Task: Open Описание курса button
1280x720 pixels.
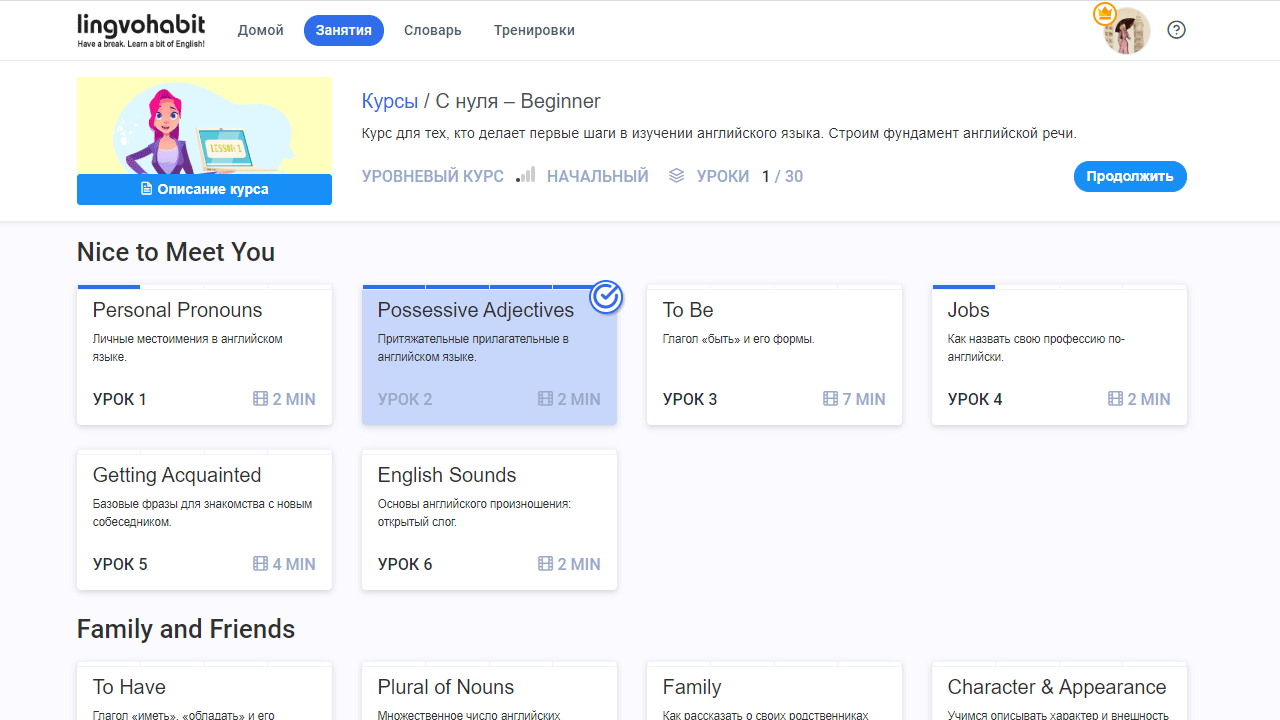Action: click(204, 189)
